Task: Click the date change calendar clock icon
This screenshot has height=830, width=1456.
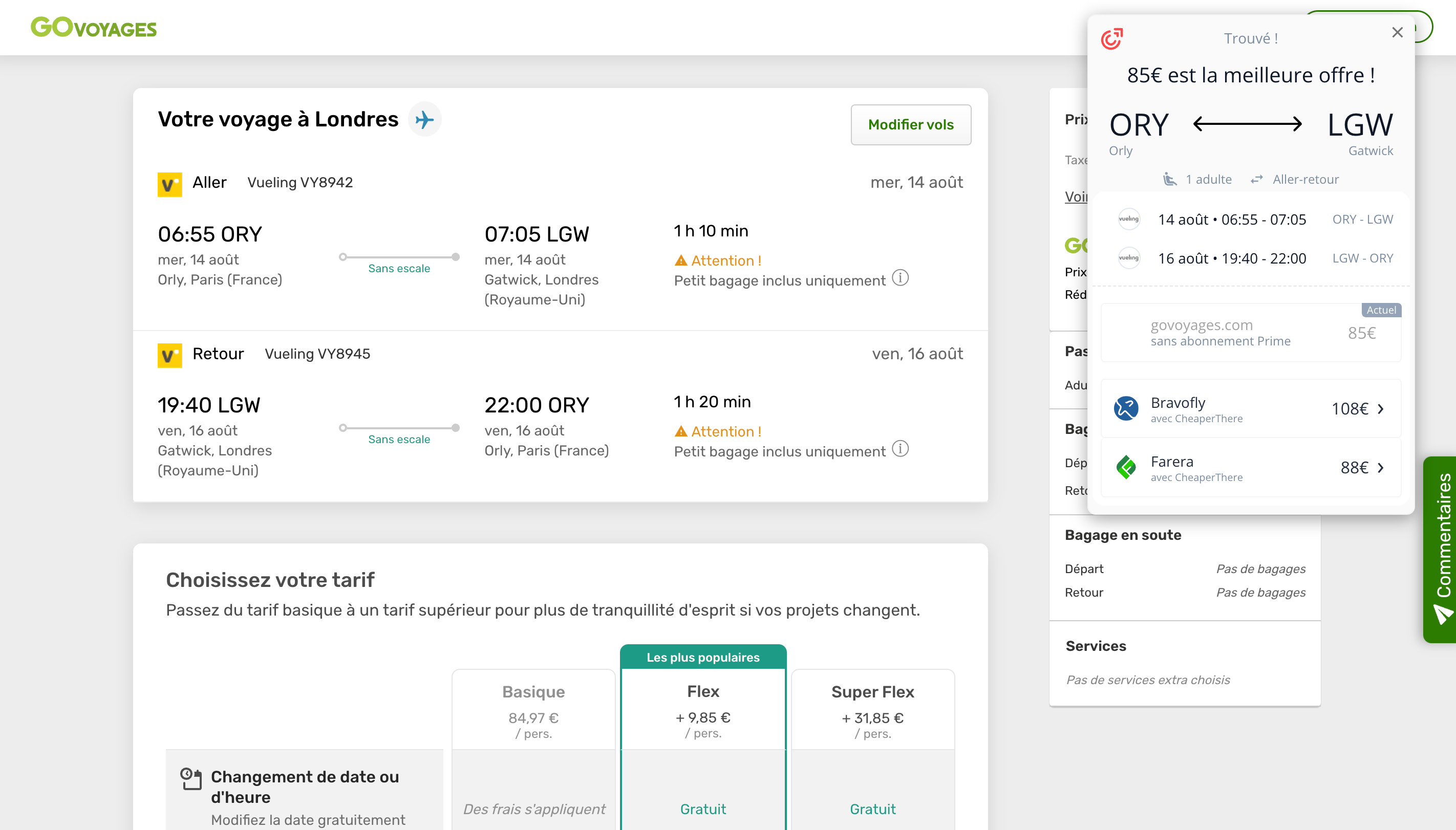Action: coord(191,778)
